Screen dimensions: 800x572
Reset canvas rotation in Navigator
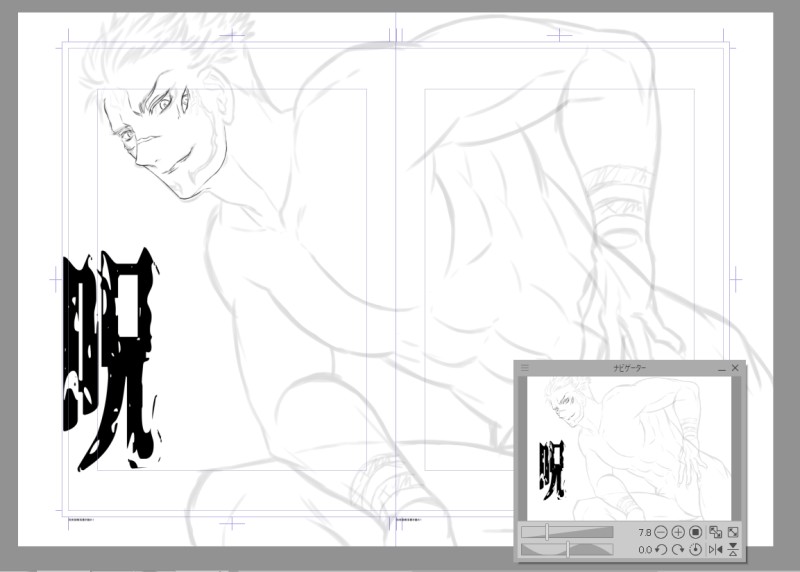click(x=695, y=550)
